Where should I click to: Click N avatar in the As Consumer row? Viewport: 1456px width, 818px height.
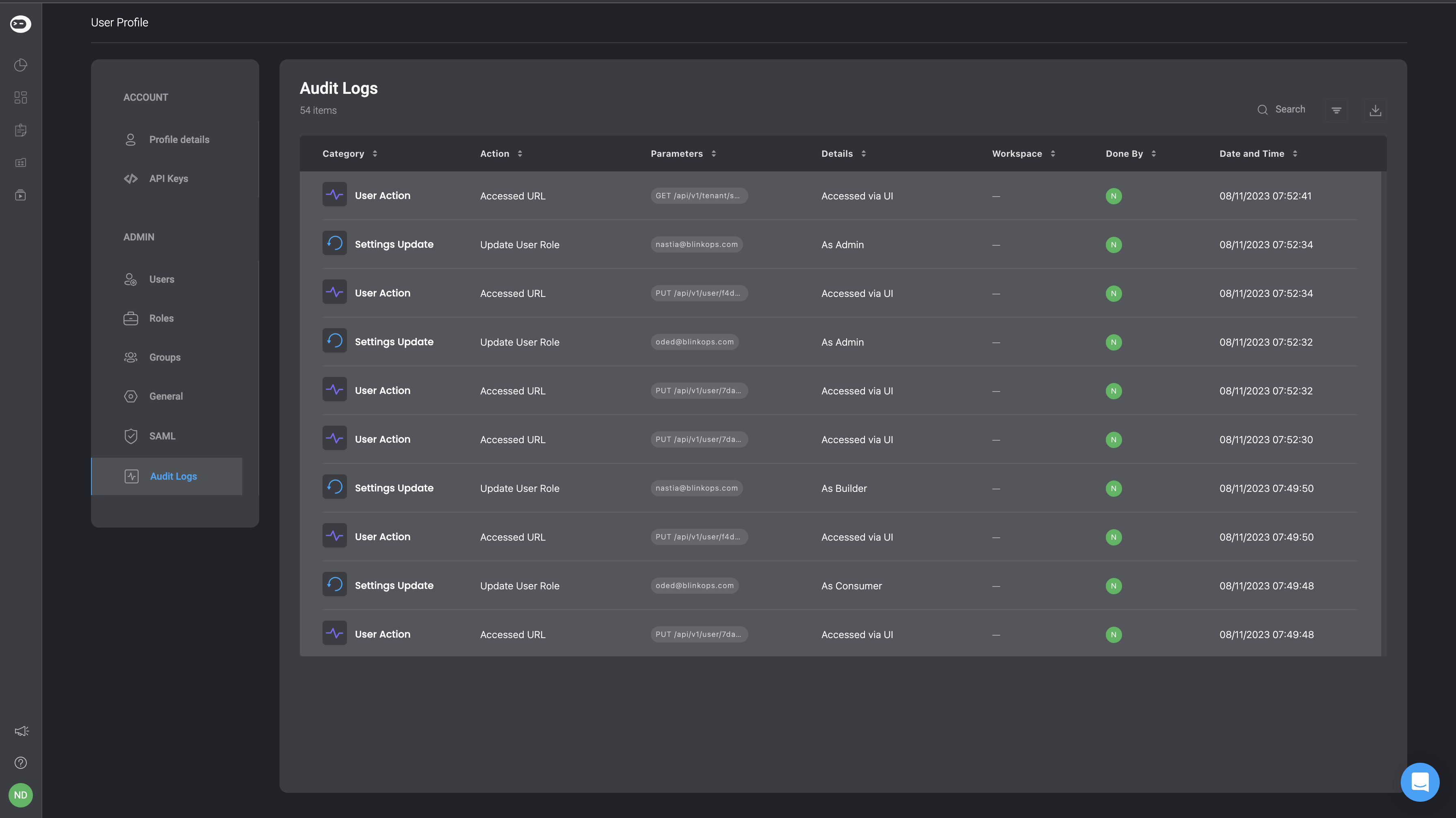1114,586
